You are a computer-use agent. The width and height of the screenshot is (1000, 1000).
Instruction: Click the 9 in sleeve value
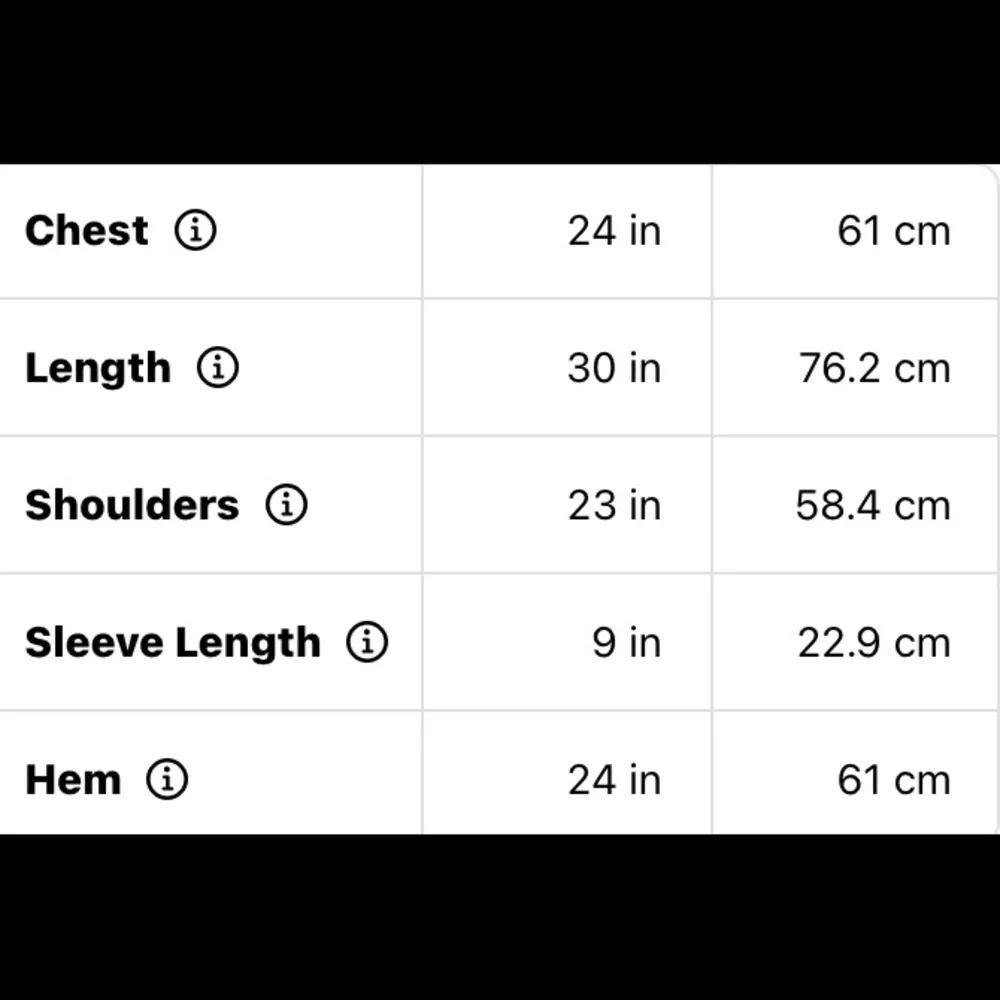tap(626, 642)
